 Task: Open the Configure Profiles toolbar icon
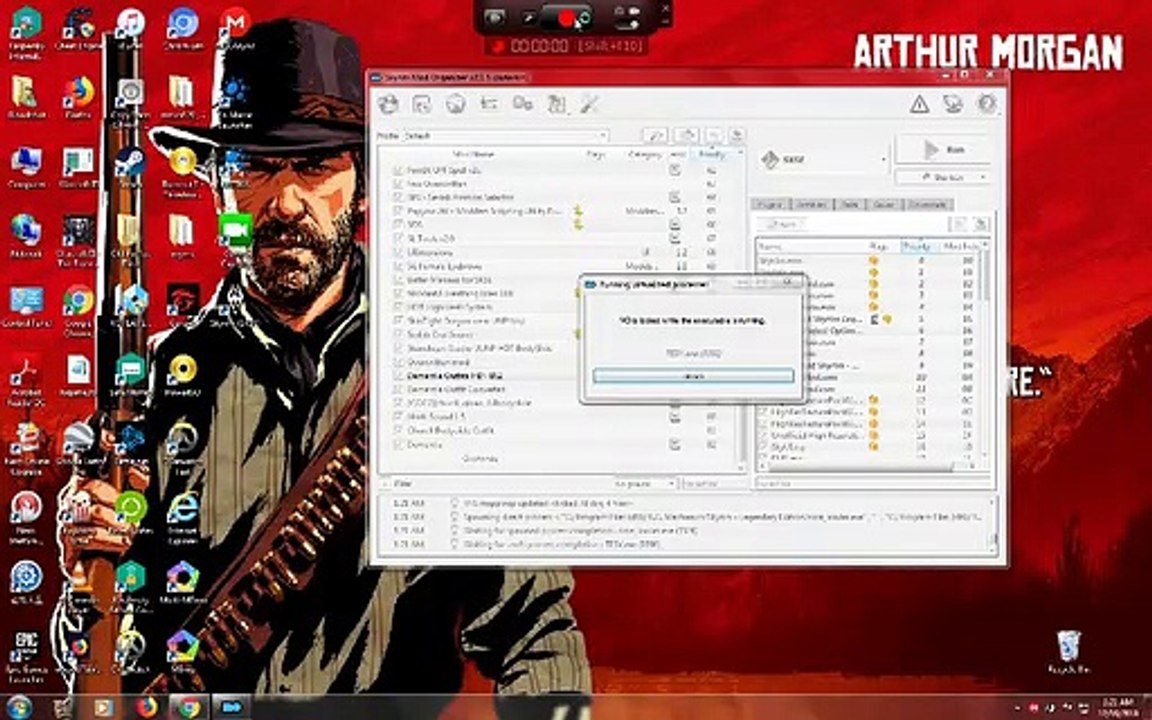coord(489,104)
